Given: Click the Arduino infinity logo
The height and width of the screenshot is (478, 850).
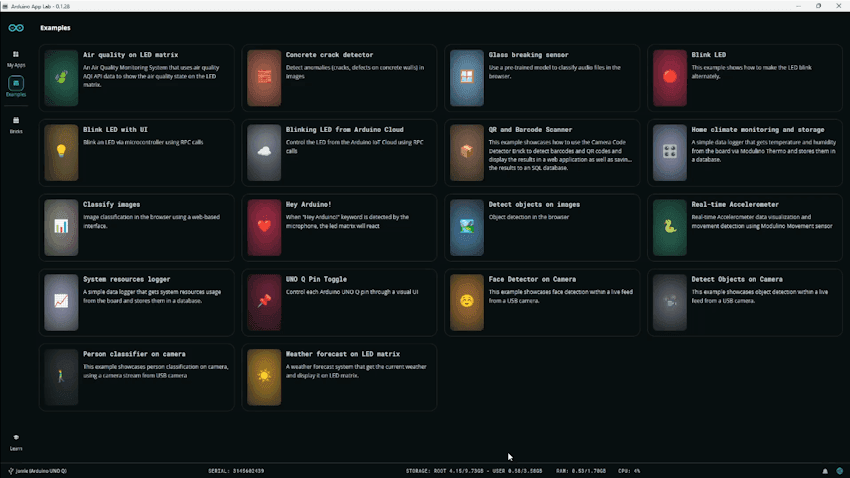Looking at the screenshot, I should (x=15, y=27).
